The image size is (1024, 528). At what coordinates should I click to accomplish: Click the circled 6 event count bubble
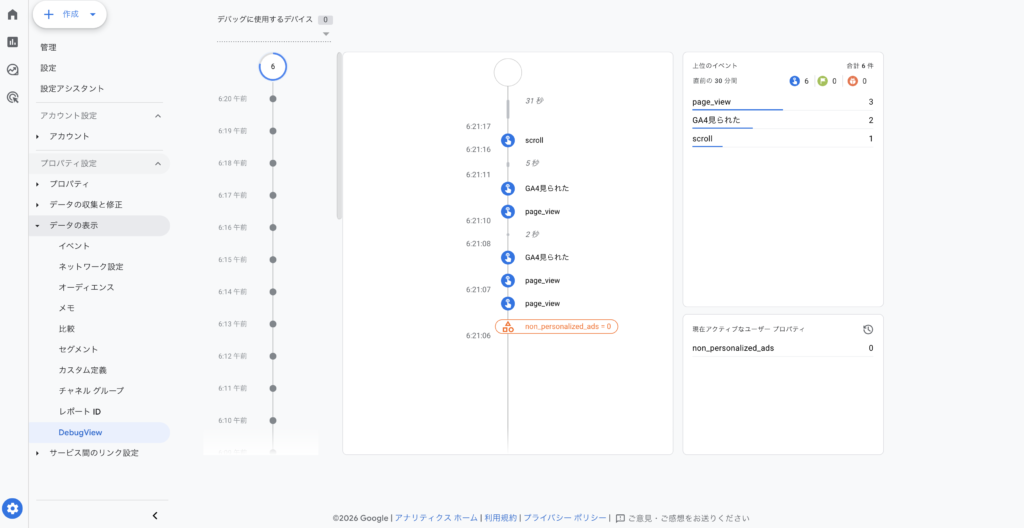273,67
